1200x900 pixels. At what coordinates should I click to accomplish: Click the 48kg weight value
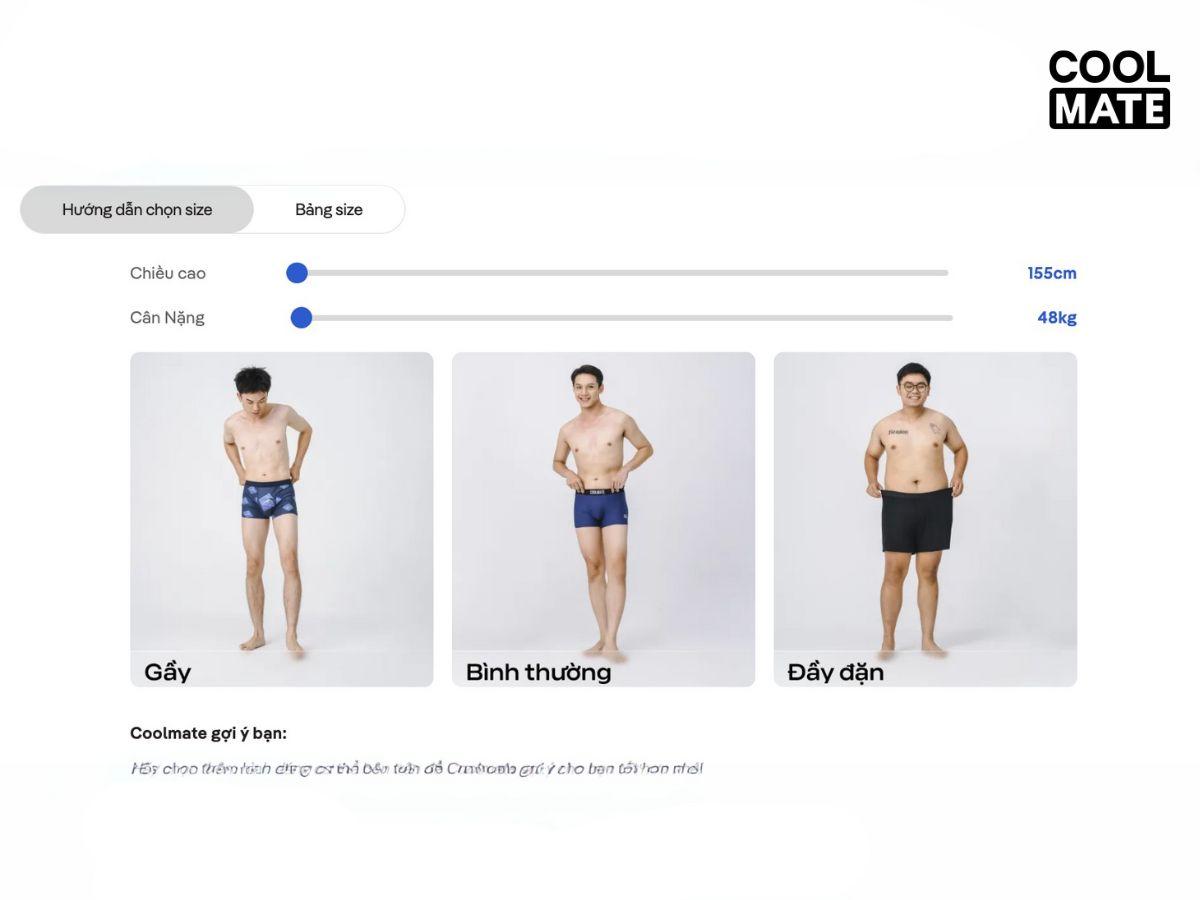coord(1057,318)
